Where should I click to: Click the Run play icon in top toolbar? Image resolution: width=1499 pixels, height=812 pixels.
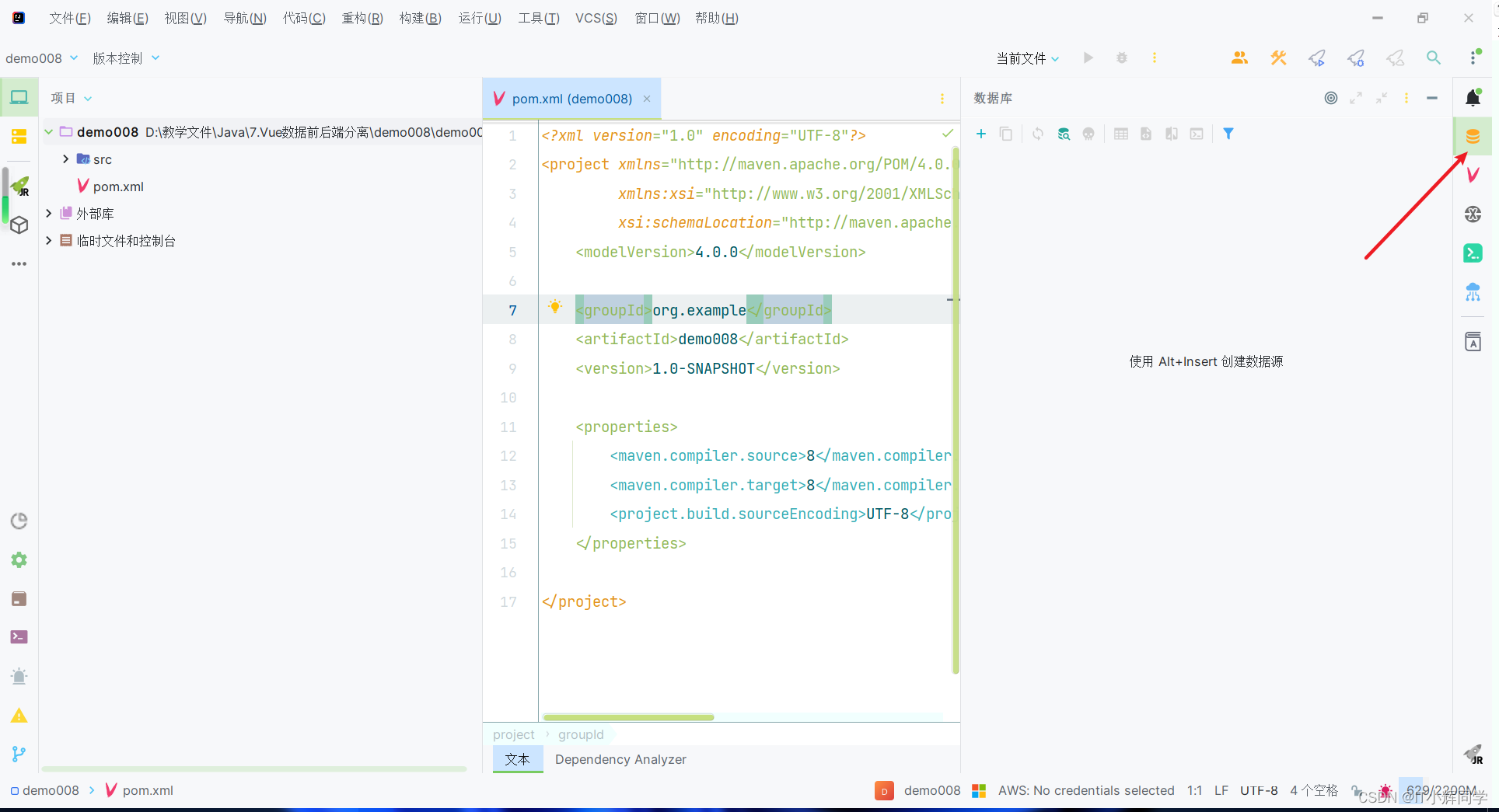(x=1088, y=58)
